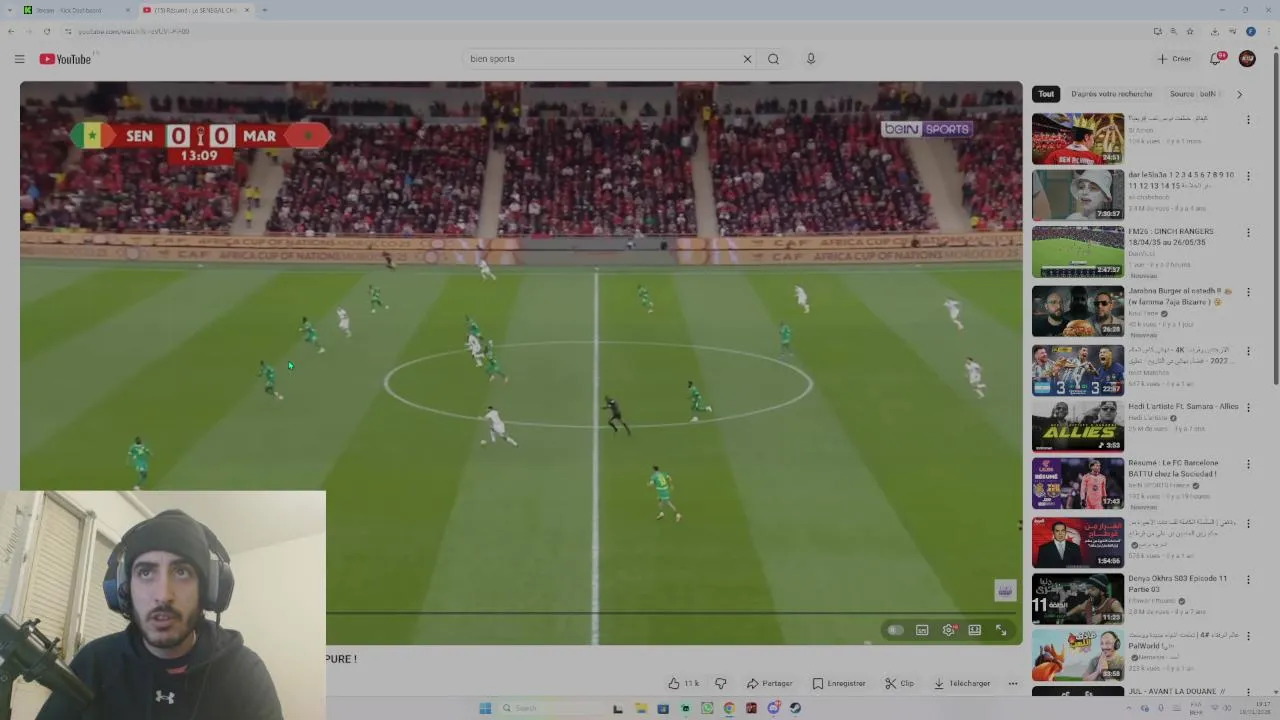Select the "D'après votre recherche" chip
1280x720 pixels.
[x=1111, y=94]
